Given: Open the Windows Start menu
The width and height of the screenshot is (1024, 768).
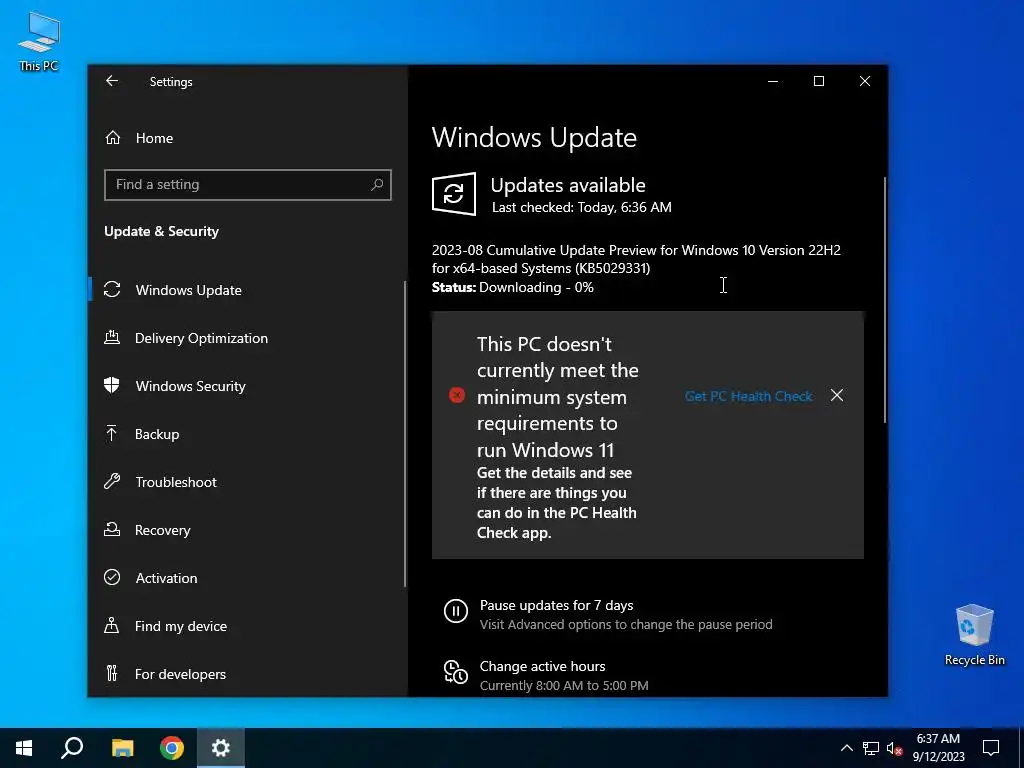Looking at the screenshot, I should point(24,748).
